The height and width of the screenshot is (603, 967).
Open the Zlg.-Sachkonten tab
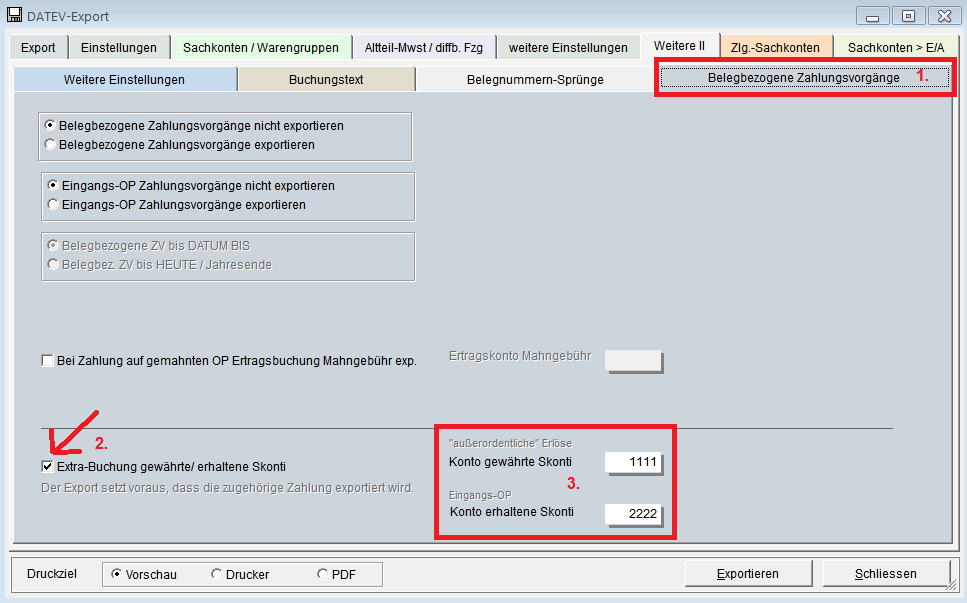tap(776, 47)
